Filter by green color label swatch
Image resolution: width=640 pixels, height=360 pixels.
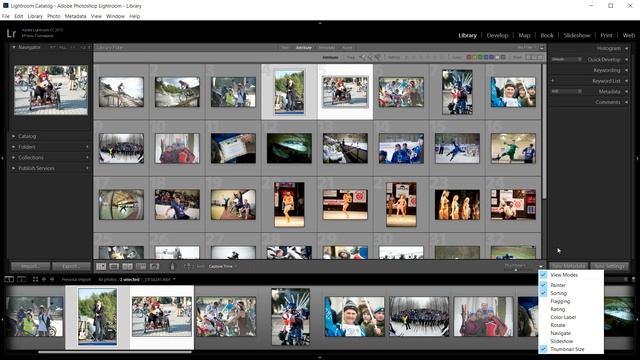[x=480, y=58]
